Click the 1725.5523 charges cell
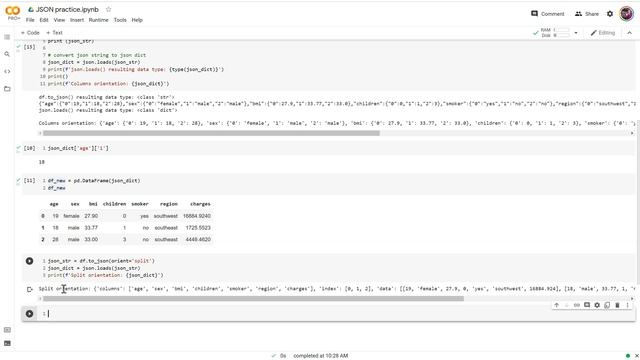 (198, 228)
